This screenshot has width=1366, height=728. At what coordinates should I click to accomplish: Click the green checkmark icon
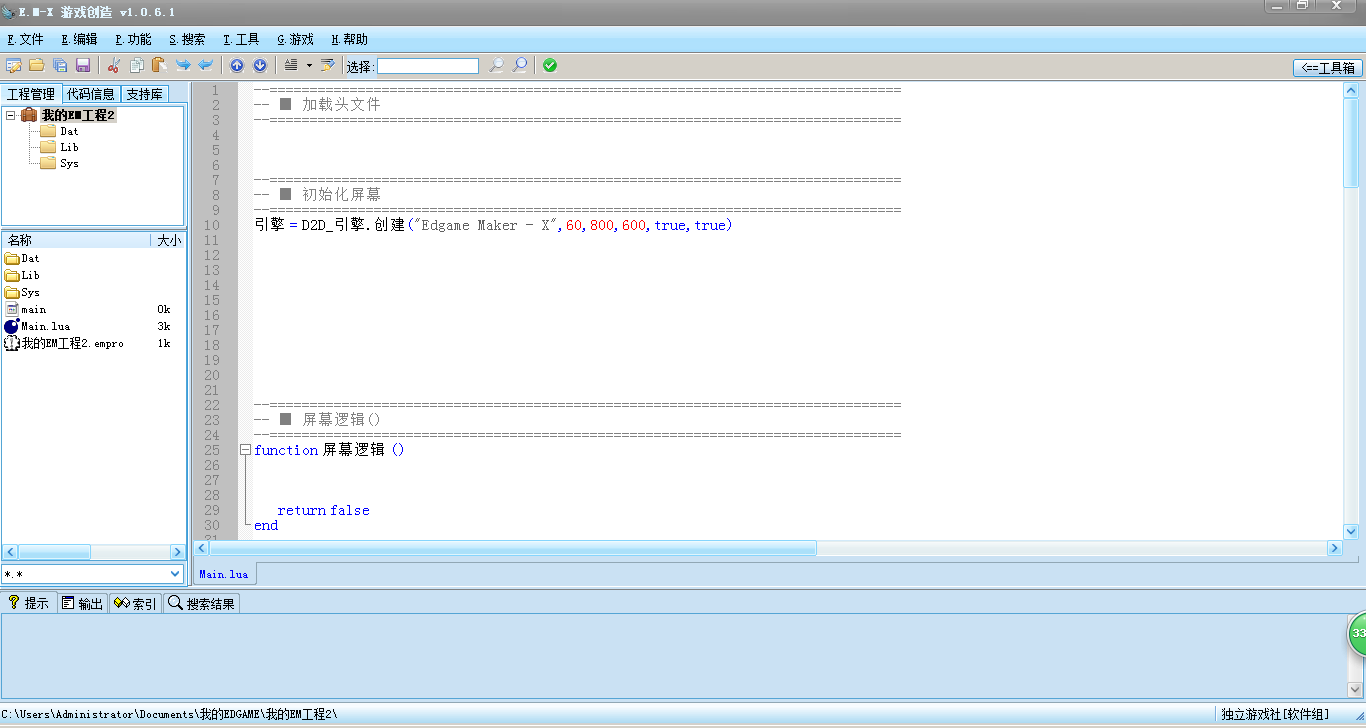(x=550, y=66)
